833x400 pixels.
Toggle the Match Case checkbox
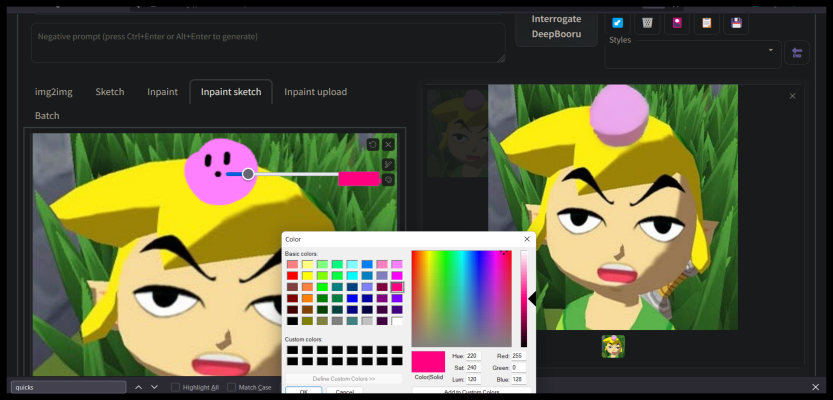(231, 387)
